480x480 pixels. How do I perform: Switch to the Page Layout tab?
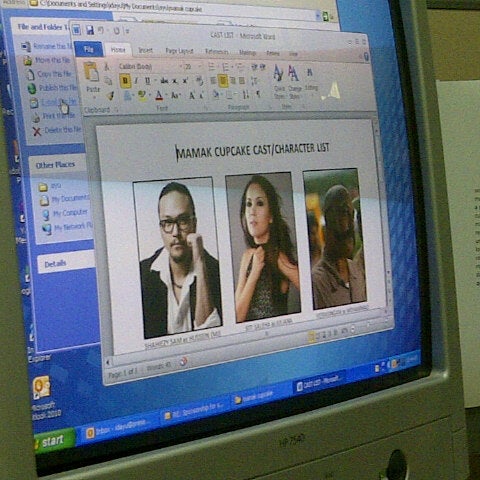coord(179,51)
